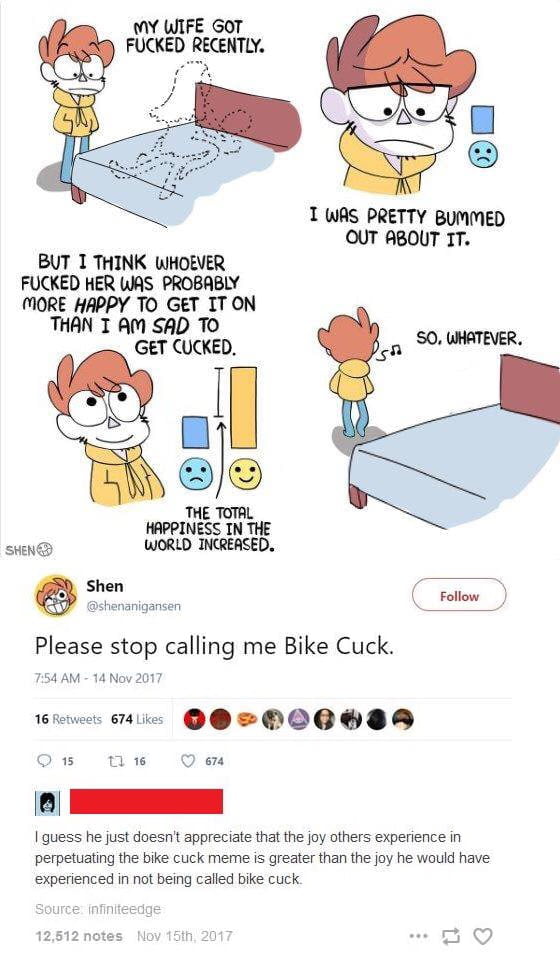Open the tweet timestamp 7:54 AM 14 Nov 2017
This screenshot has height=962, width=560.
click(x=99, y=679)
